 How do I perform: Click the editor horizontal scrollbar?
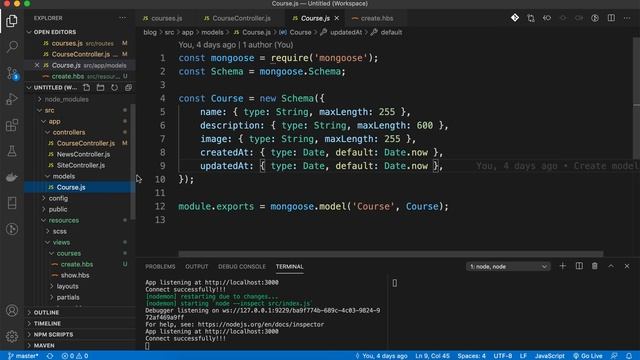391,254
